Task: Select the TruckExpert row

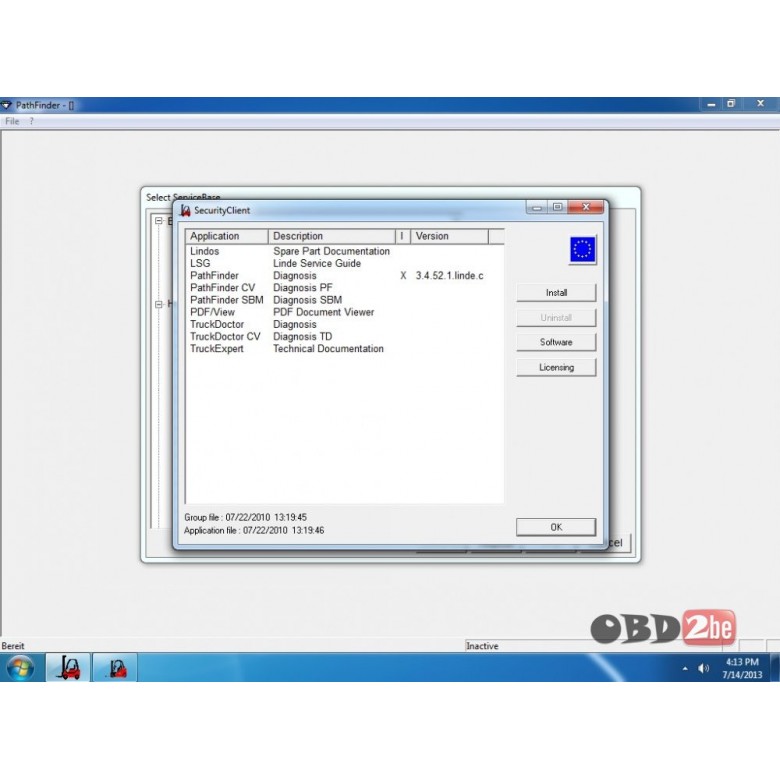Action: (x=345, y=349)
